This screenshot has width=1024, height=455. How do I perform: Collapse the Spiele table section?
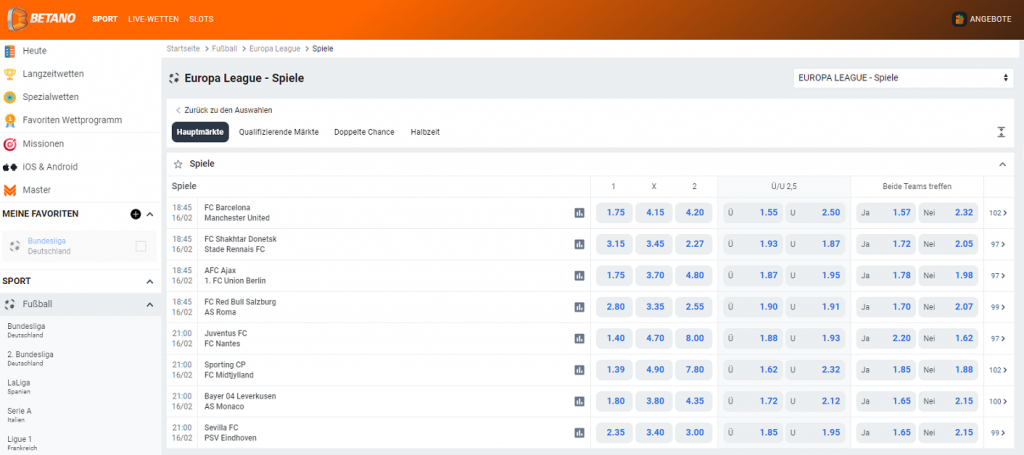1002,165
